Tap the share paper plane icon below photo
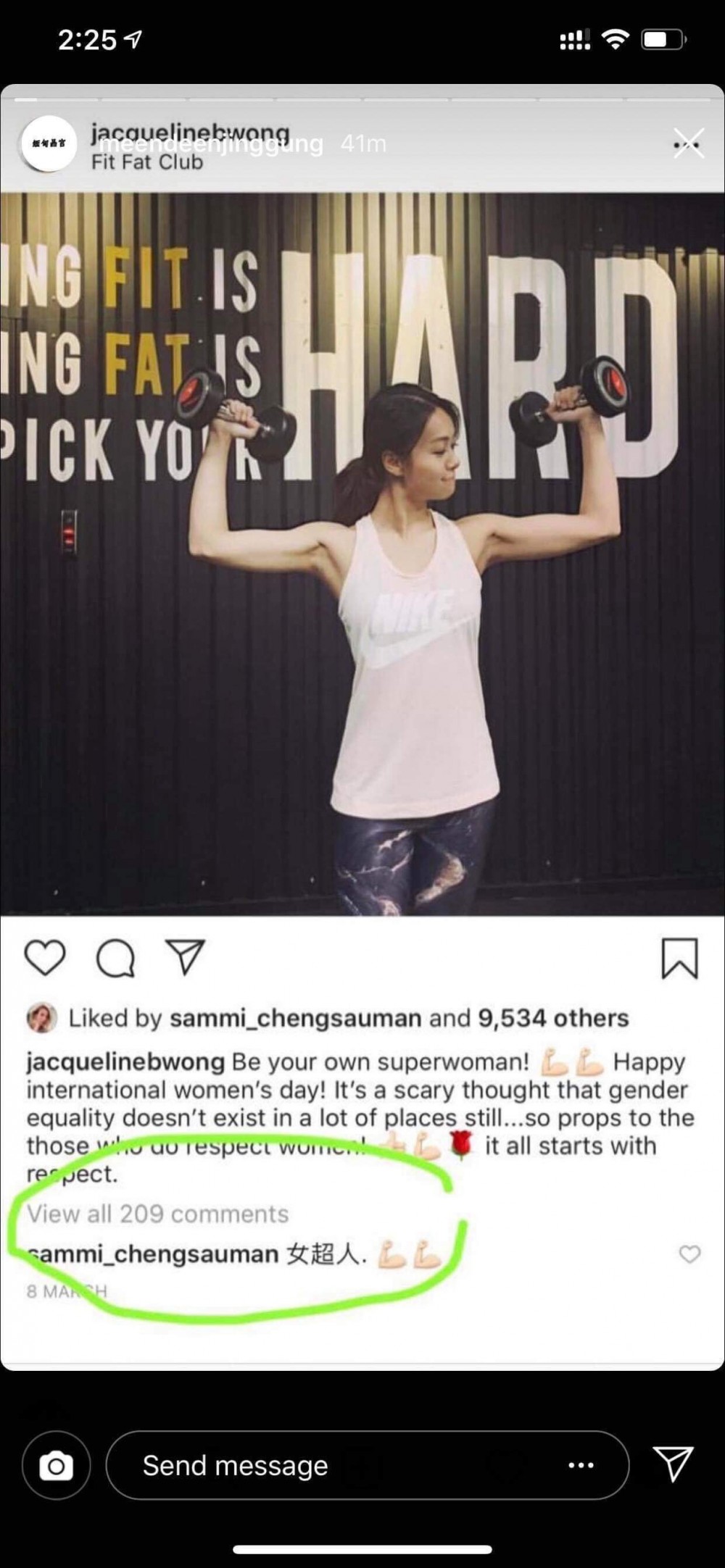This screenshot has width=725, height=1568. point(186,957)
